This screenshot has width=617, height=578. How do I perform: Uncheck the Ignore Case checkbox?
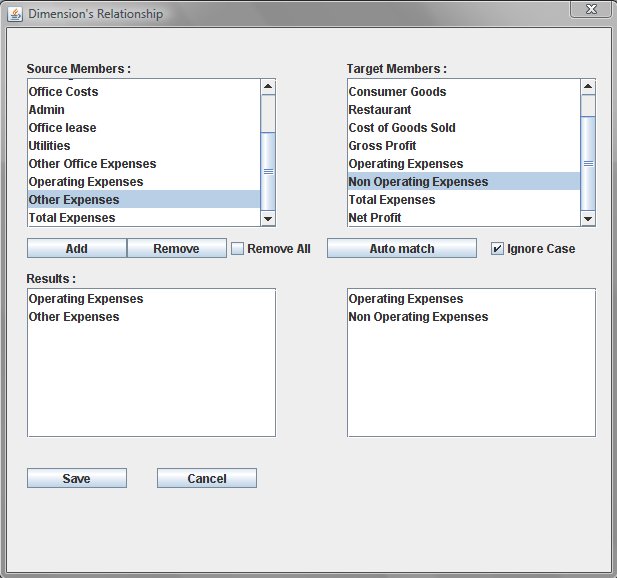(498, 248)
